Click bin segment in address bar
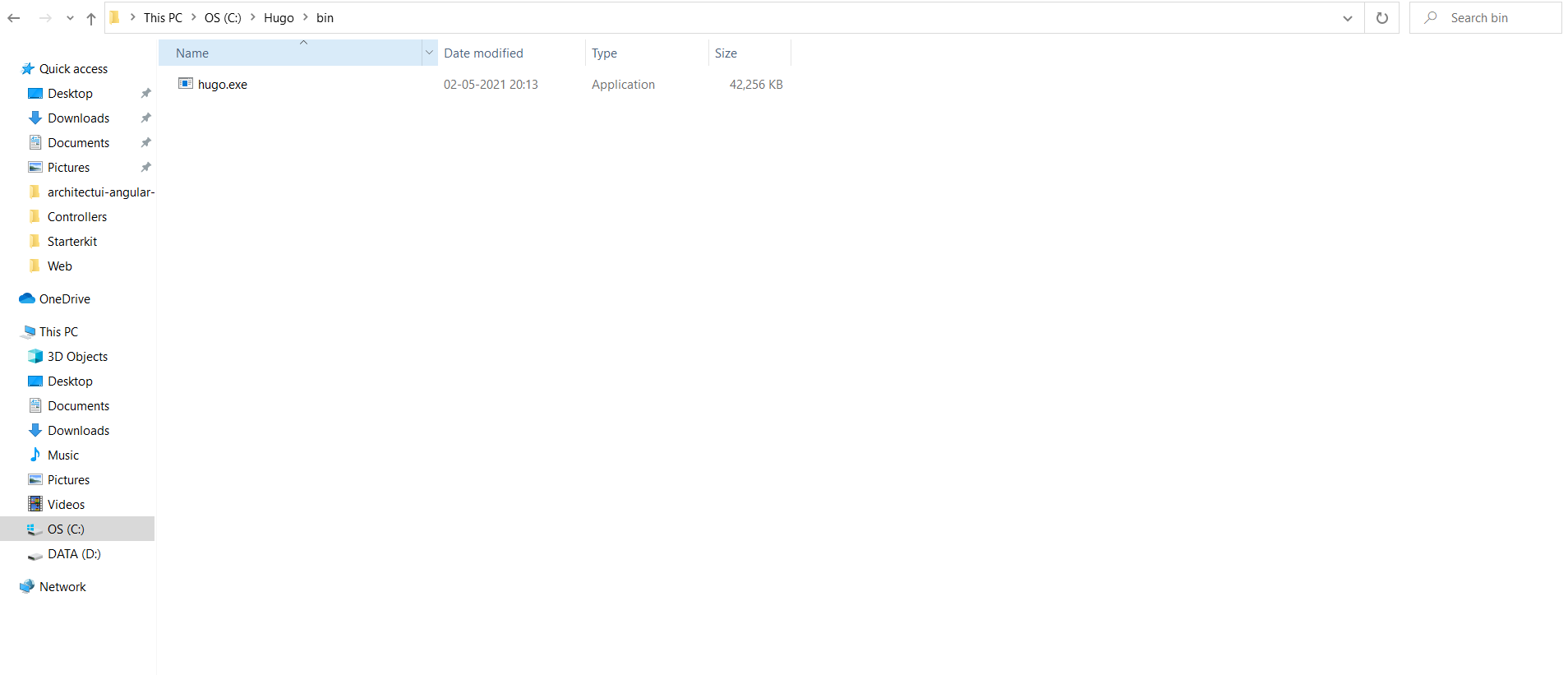The height and width of the screenshot is (675, 1568). click(x=325, y=17)
